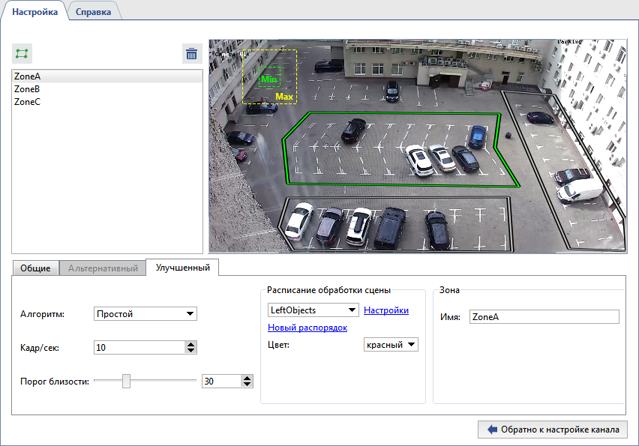Switch to the Справка tab
The width and height of the screenshot is (639, 446).
(93, 11)
